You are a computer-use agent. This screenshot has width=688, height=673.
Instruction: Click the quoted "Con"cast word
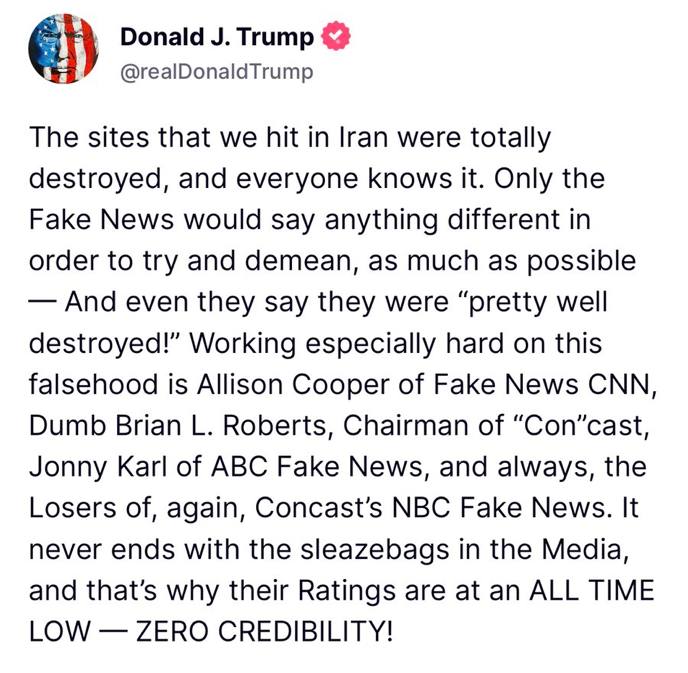point(577,426)
